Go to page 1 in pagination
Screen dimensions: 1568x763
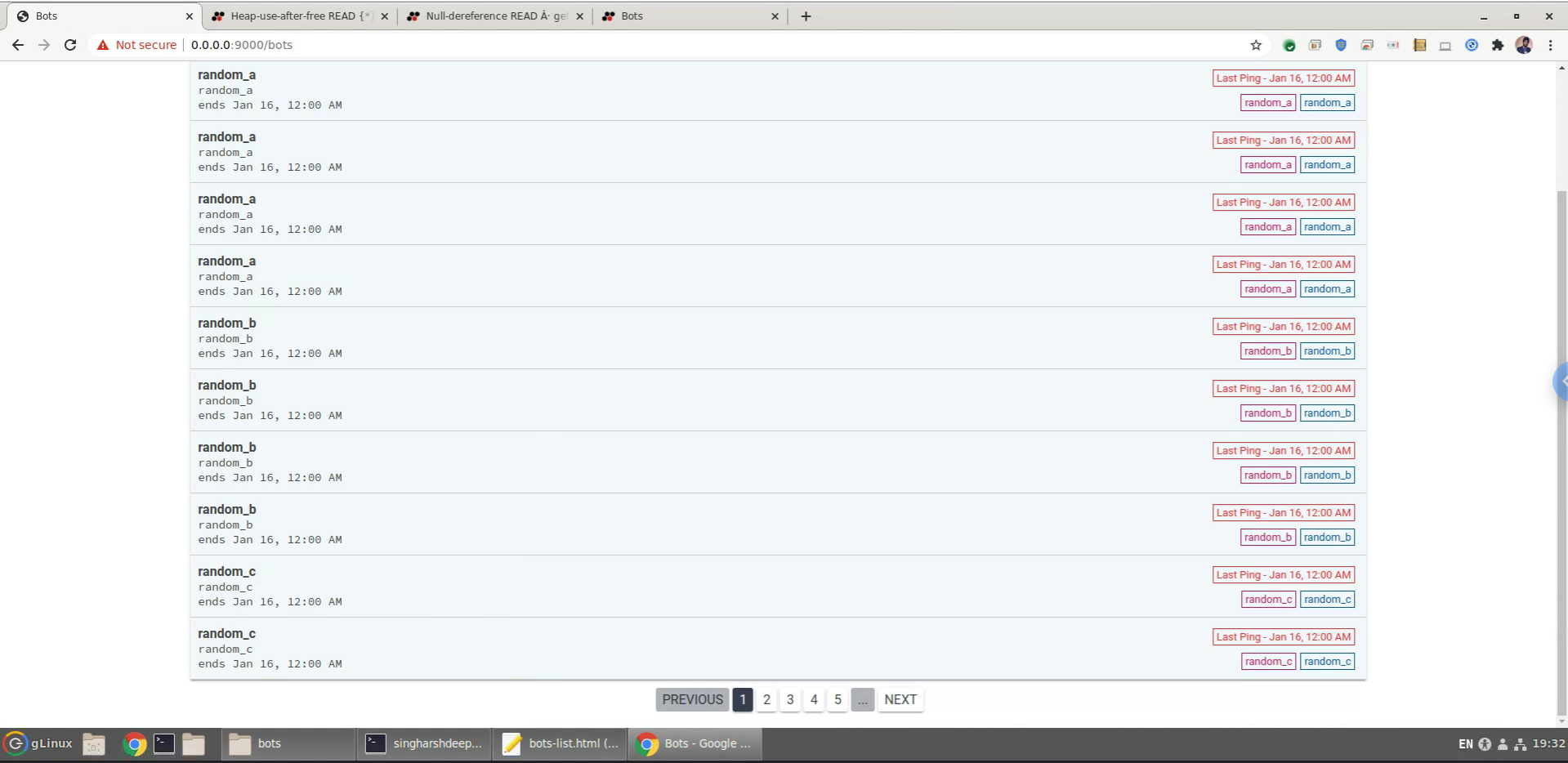(743, 699)
